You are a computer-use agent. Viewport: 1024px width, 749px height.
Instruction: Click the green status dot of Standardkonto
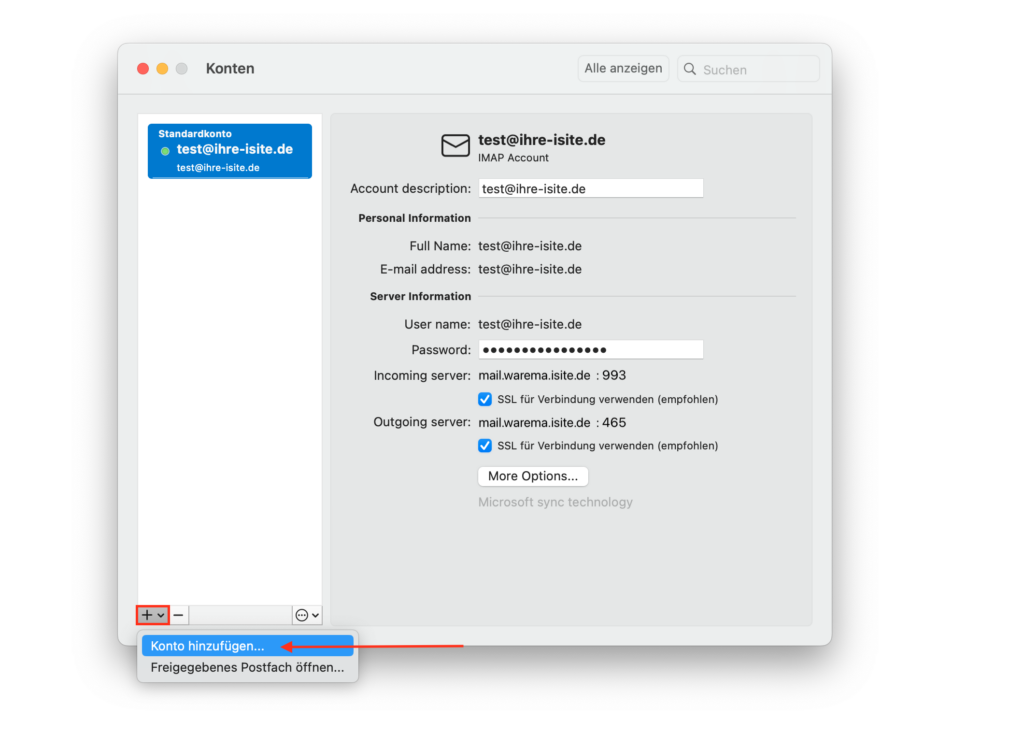tap(165, 150)
